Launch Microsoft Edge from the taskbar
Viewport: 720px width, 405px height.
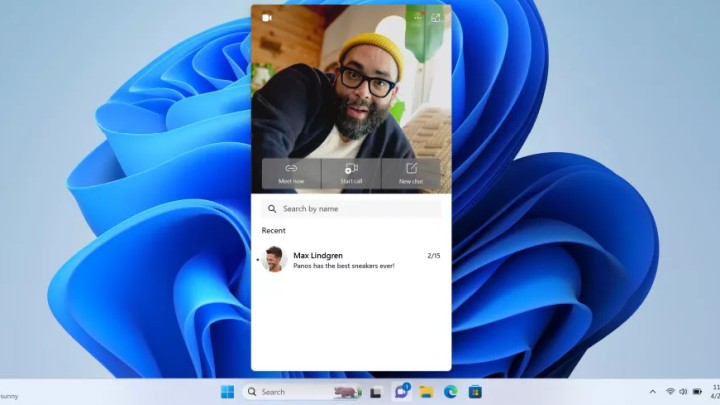(451, 392)
